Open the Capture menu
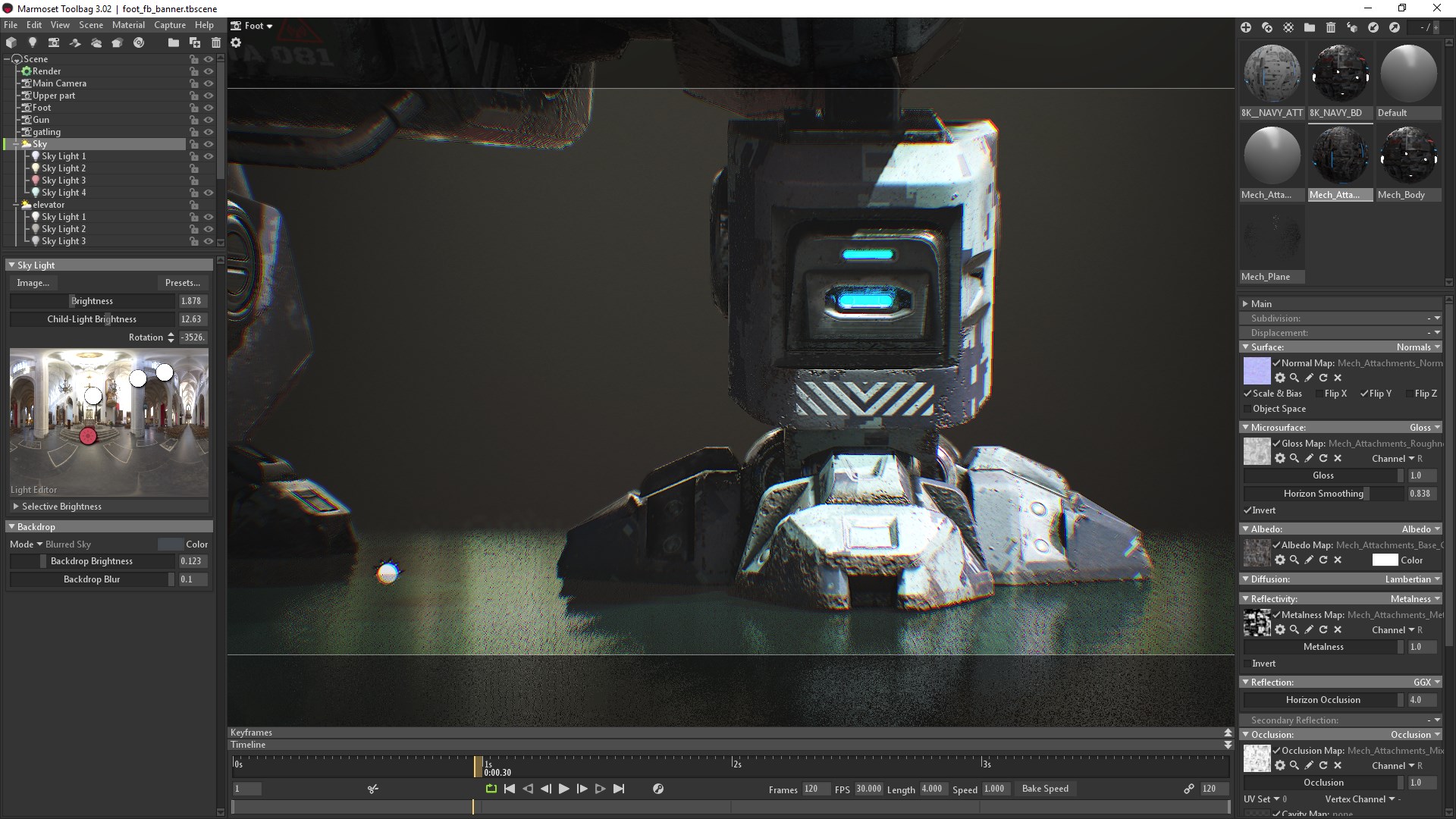The image size is (1456, 819). (x=169, y=25)
